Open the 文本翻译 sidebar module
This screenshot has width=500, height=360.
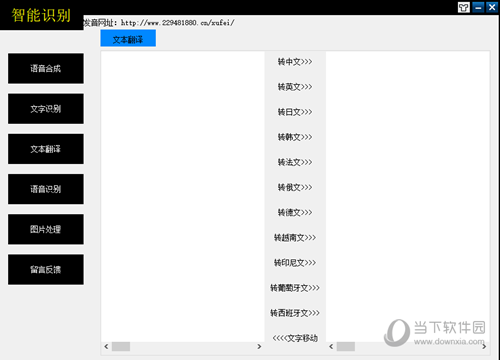pyautogui.click(x=46, y=149)
